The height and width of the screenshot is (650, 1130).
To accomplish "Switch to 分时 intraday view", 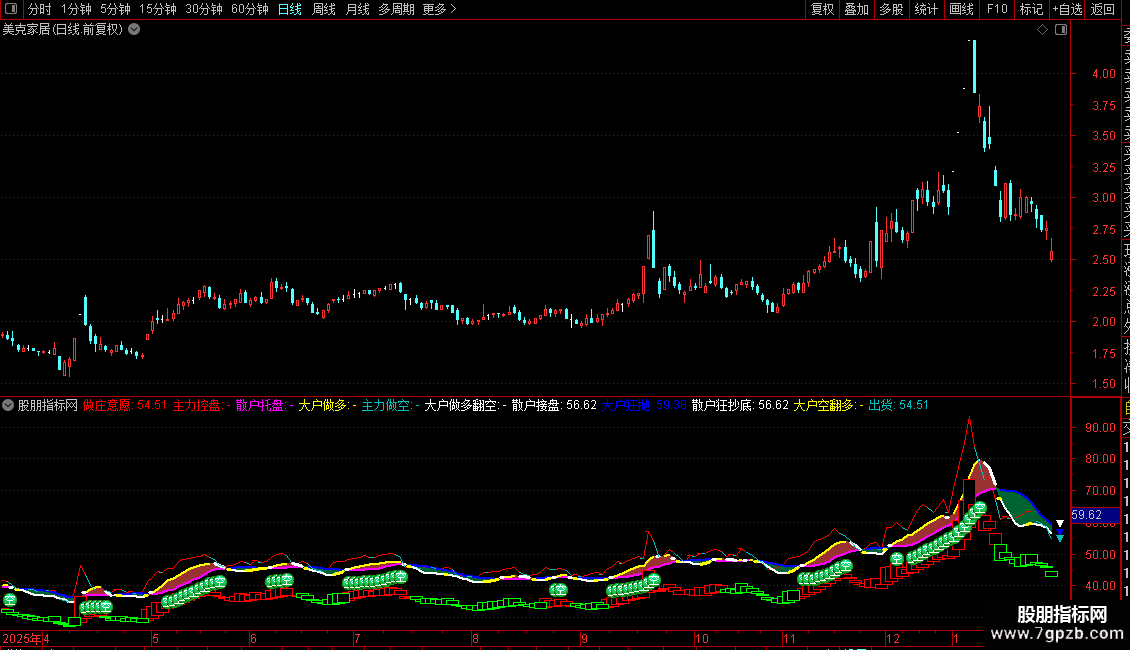I will click(40, 9).
